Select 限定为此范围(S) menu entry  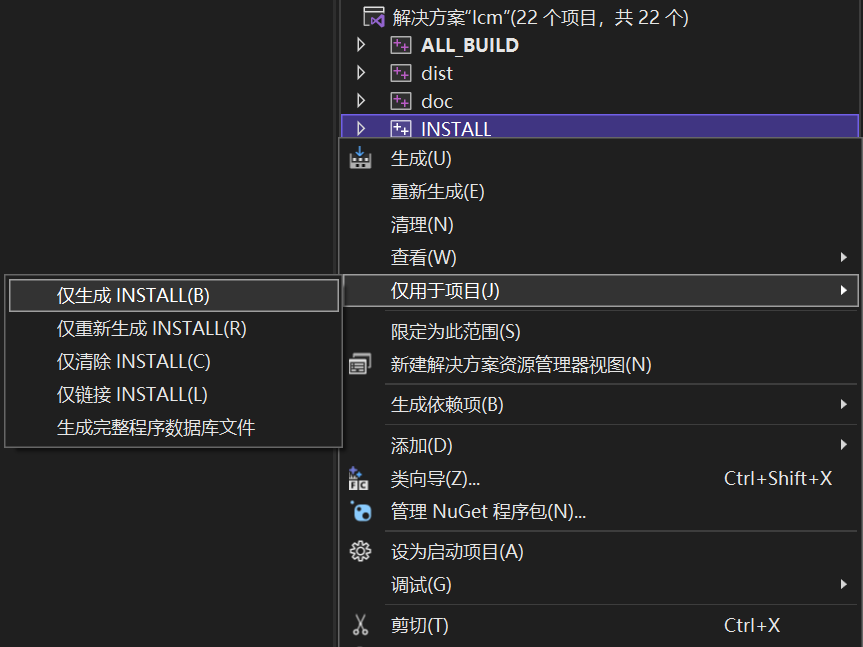tap(600, 331)
